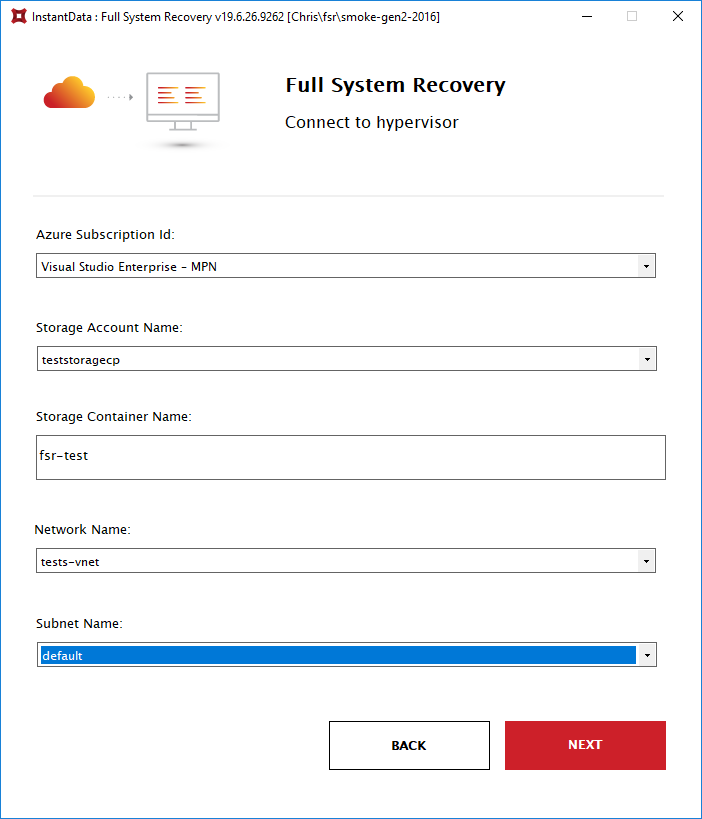This screenshot has height=819, width=702.
Task: Click the InstantData app icon in title bar
Action: (19, 16)
